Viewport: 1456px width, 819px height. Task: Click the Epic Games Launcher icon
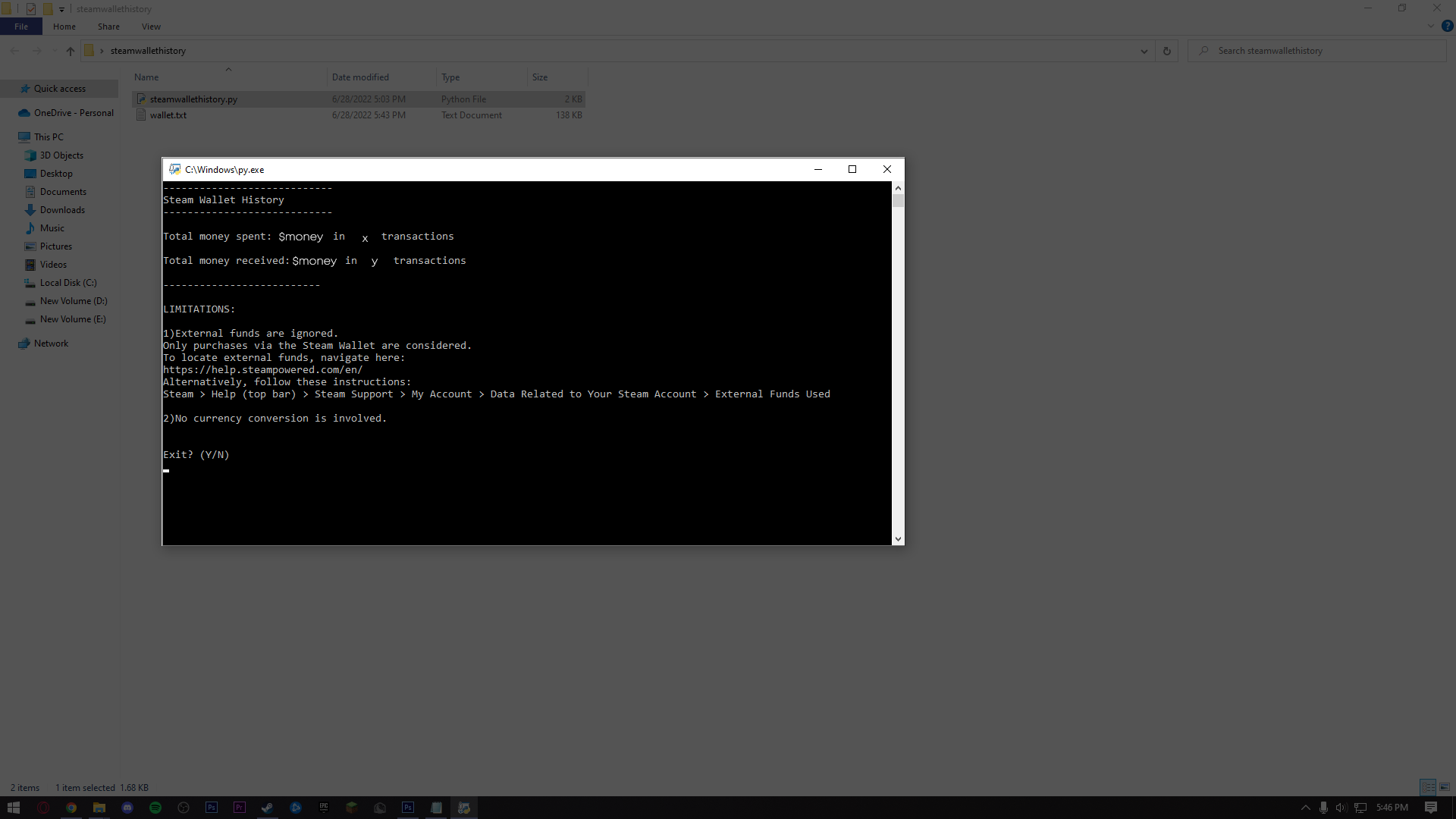point(324,808)
